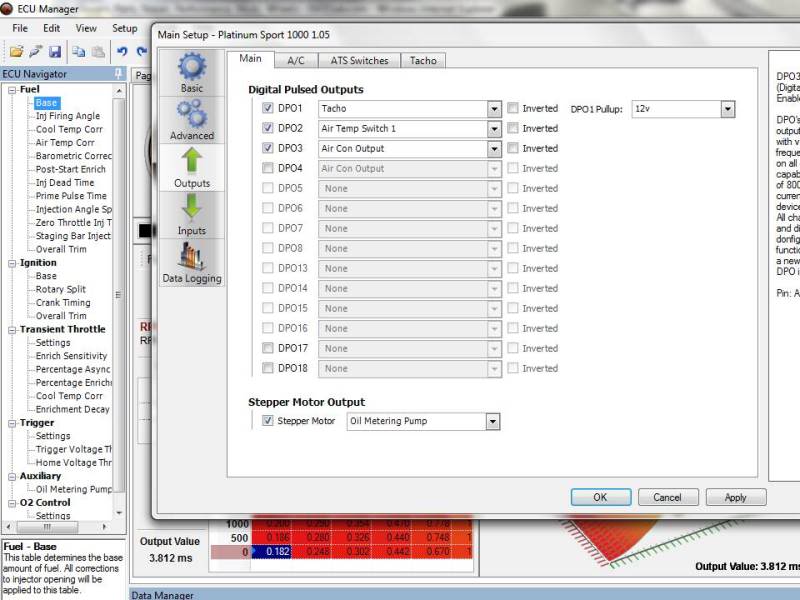Collapse the Auxiliary tree node
The image size is (800, 600).
[x=12, y=477]
